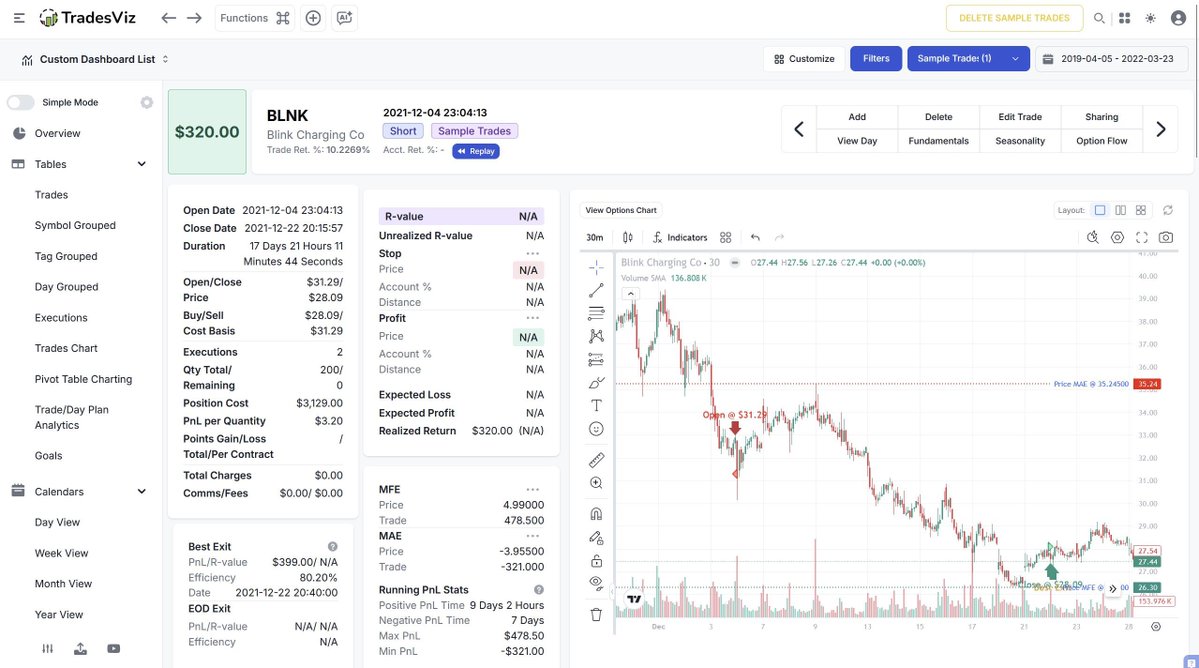The height and width of the screenshot is (668, 1199).
Task: Open the search magnifier icon
Action: tap(1099, 18)
